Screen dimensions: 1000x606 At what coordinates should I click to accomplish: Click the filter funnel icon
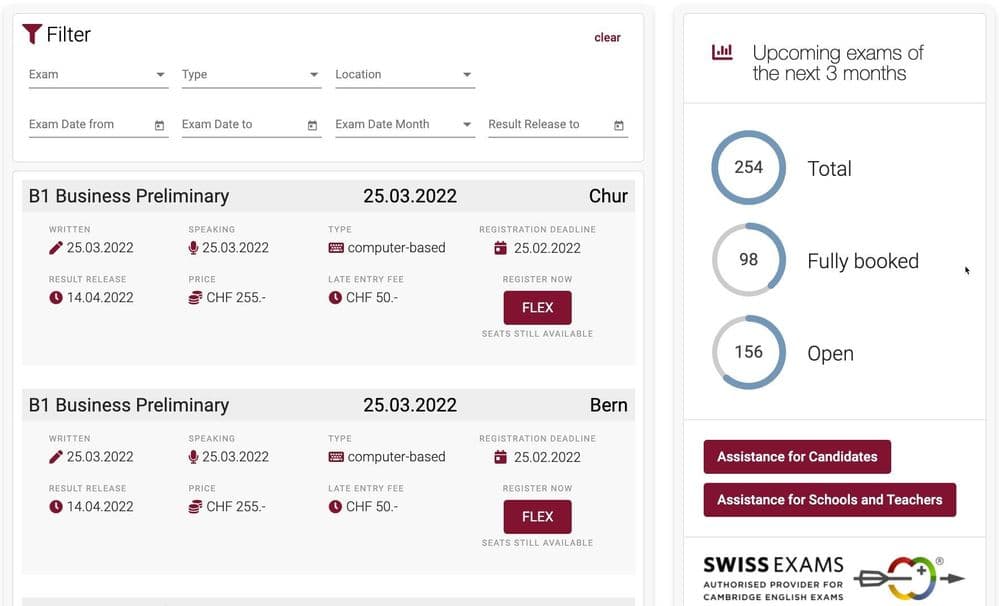[x=33, y=34]
